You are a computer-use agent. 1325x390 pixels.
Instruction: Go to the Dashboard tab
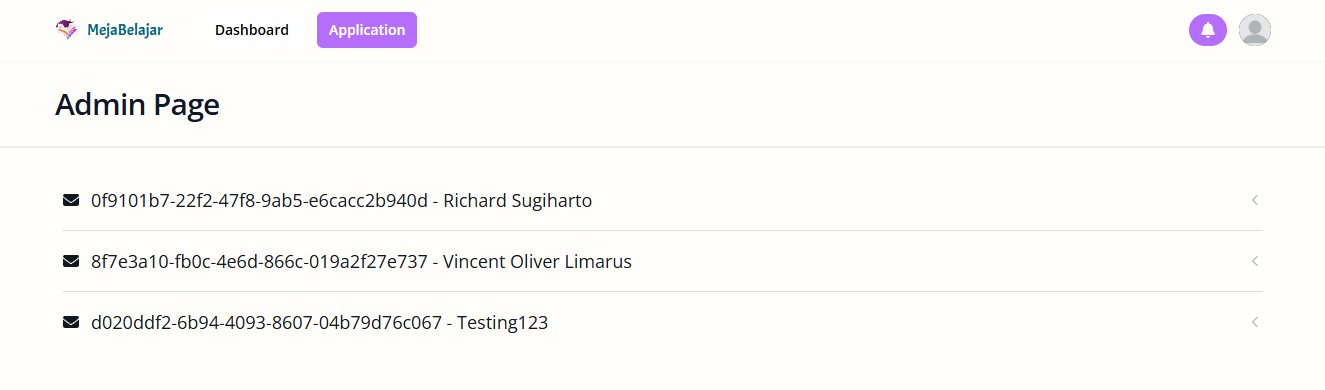click(252, 30)
